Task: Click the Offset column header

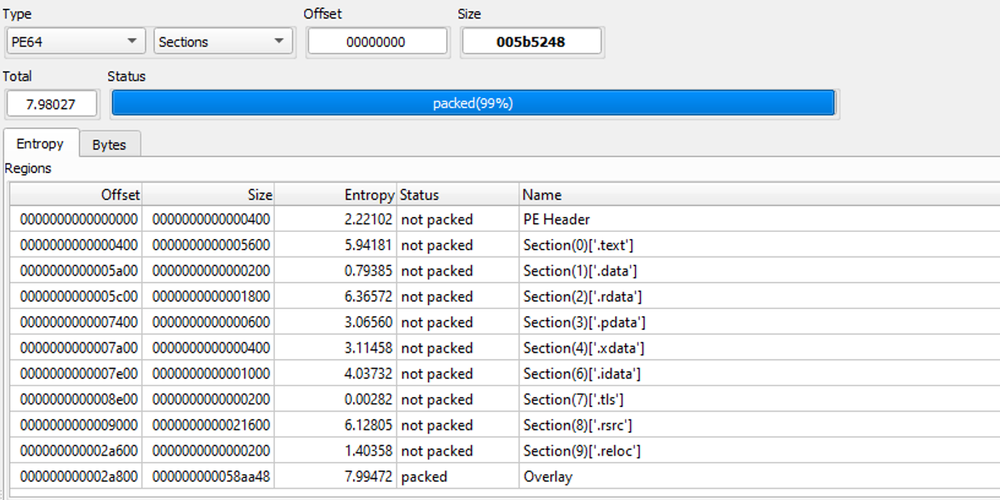Action: tap(77, 195)
